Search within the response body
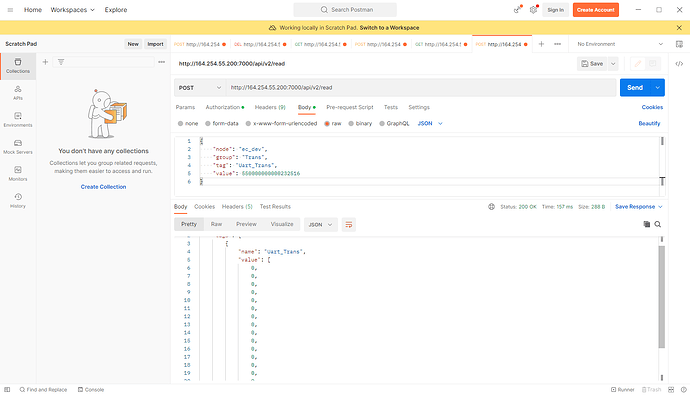The width and height of the screenshot is (690, 395). click(x=658, y=224)
